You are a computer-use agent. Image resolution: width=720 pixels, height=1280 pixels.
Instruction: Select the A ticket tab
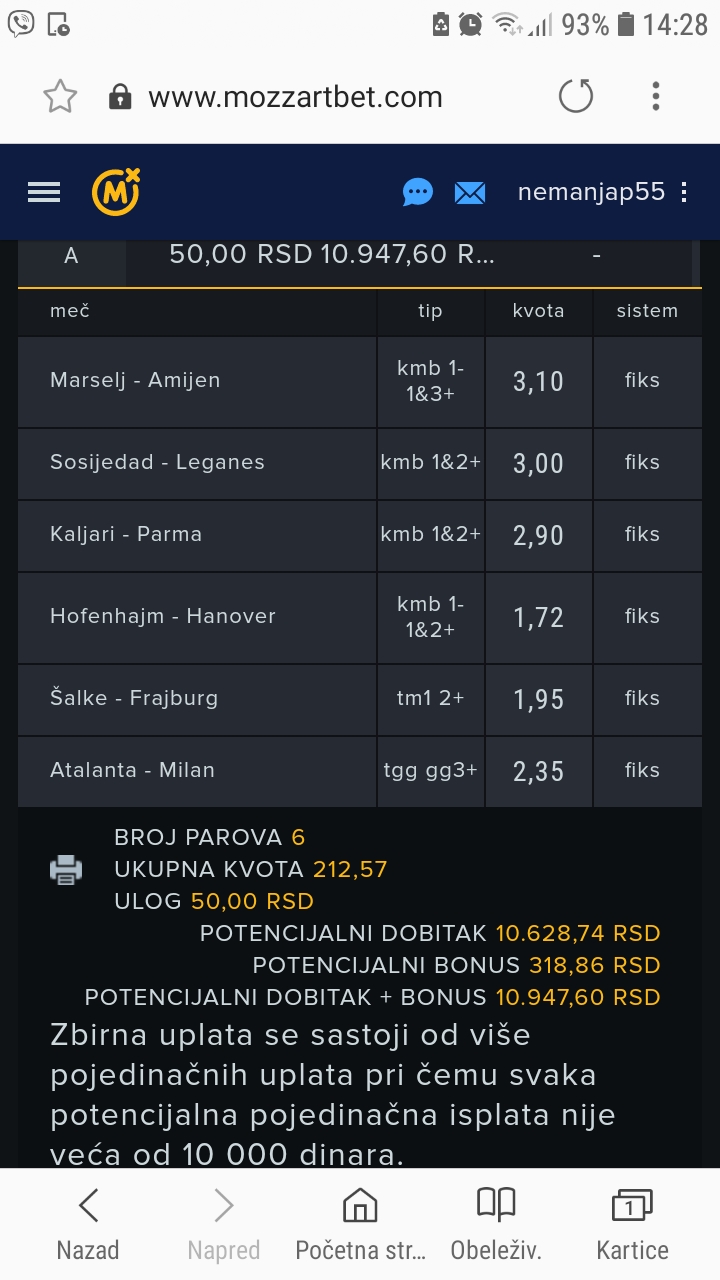pos(71,256)
